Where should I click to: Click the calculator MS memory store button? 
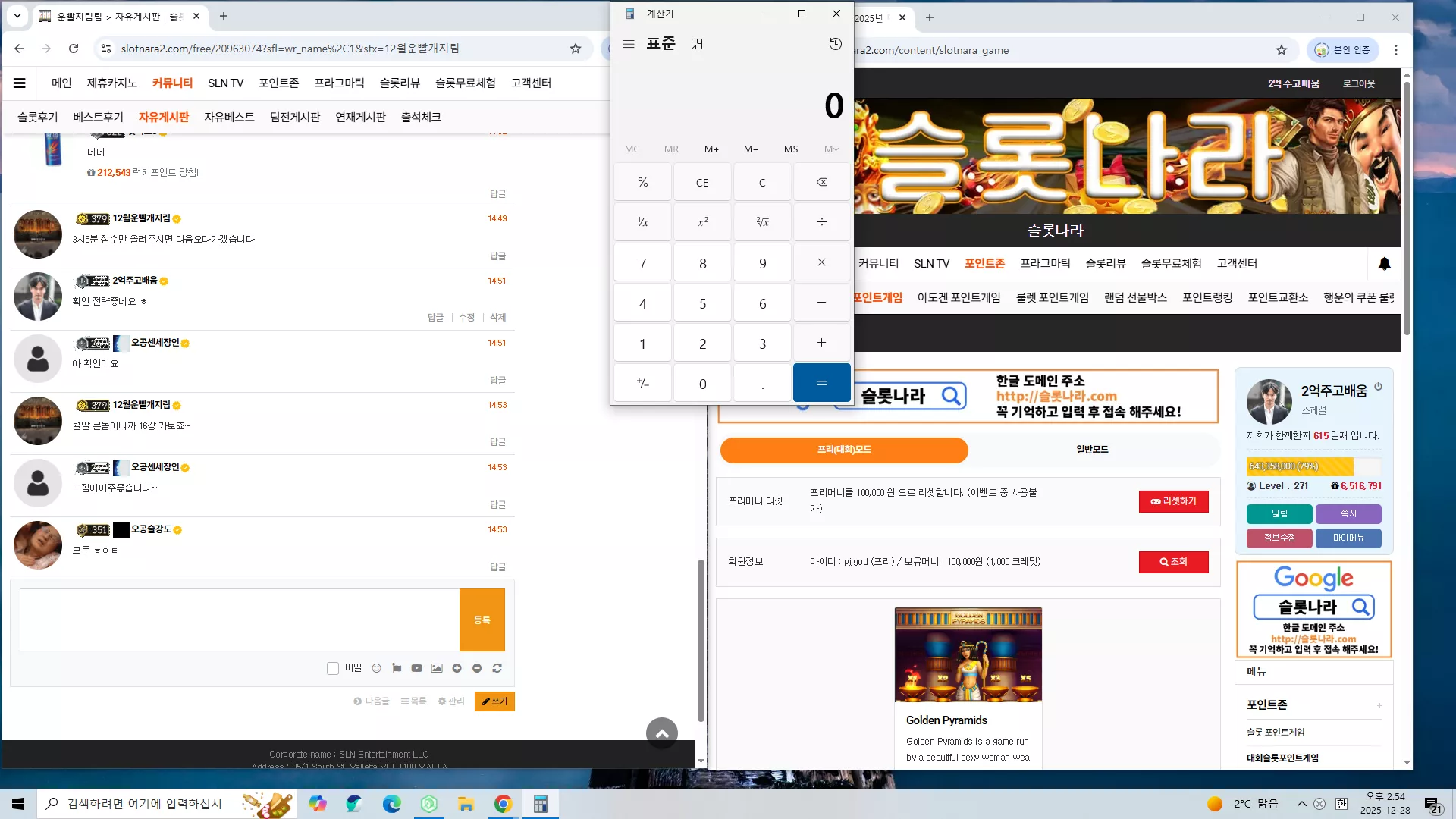(791, 149)
